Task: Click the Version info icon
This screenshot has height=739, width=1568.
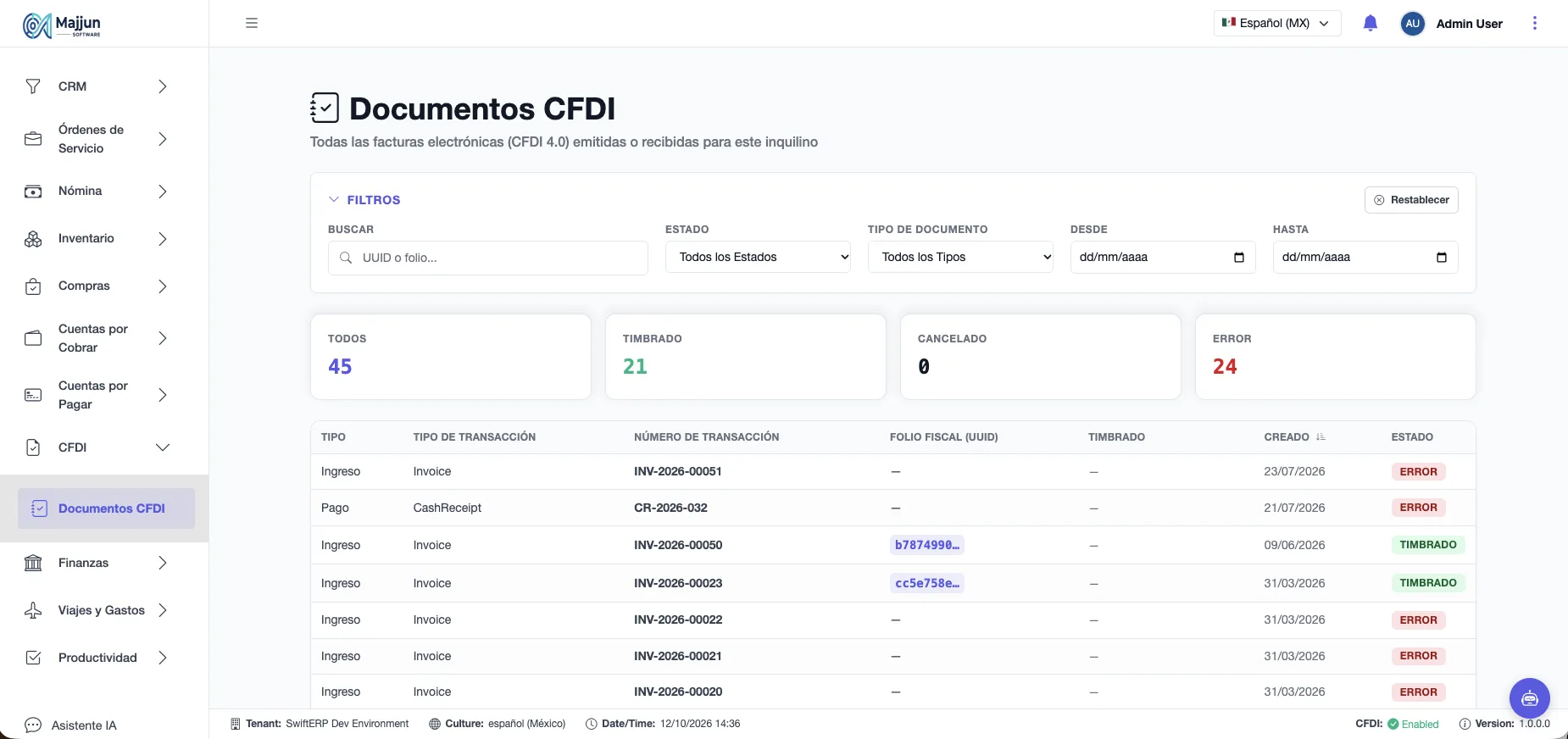Action: pyautogui.click(x=1465, y=724)
